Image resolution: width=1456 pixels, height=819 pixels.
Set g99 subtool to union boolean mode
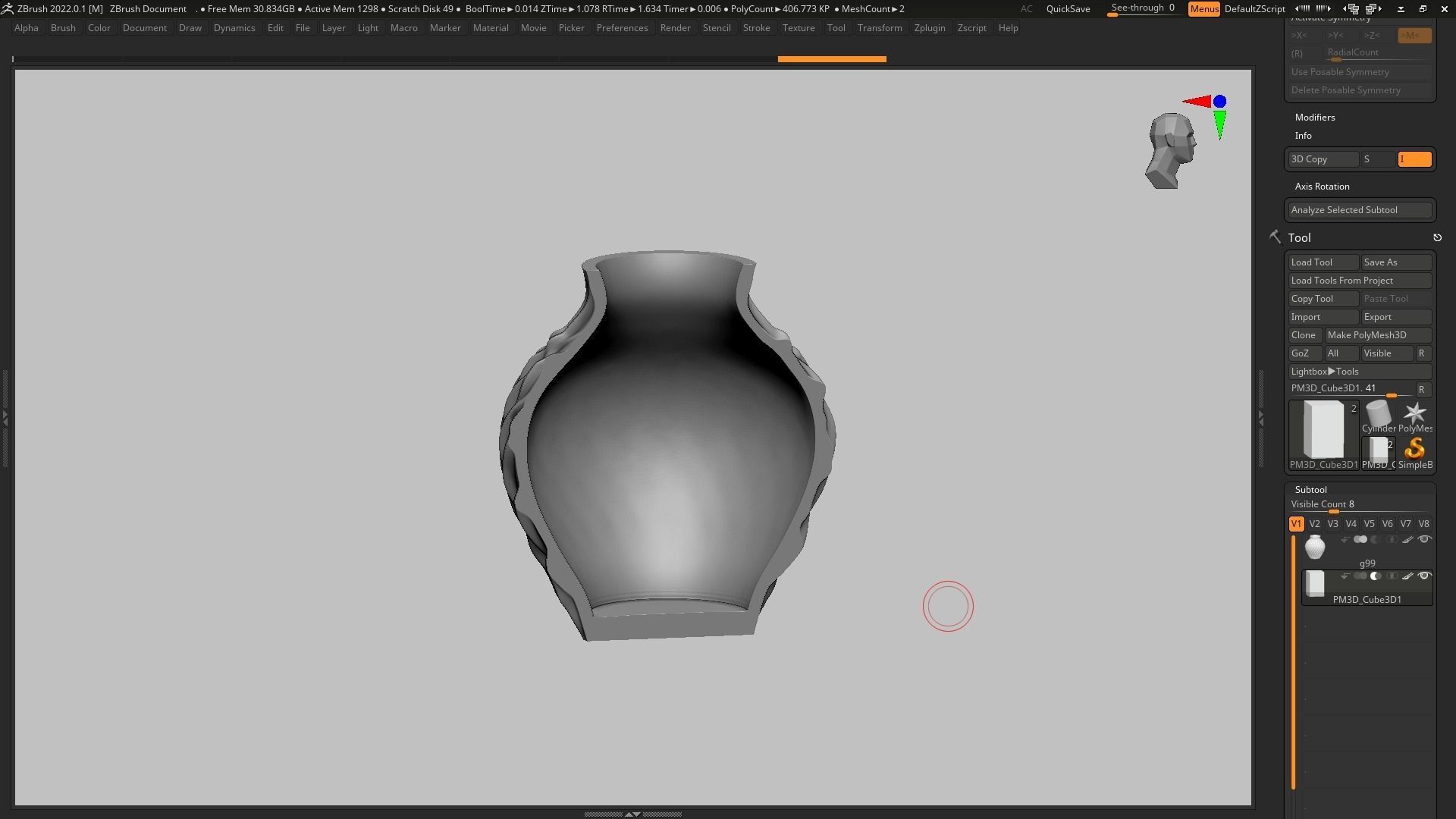click(1360, 540)
